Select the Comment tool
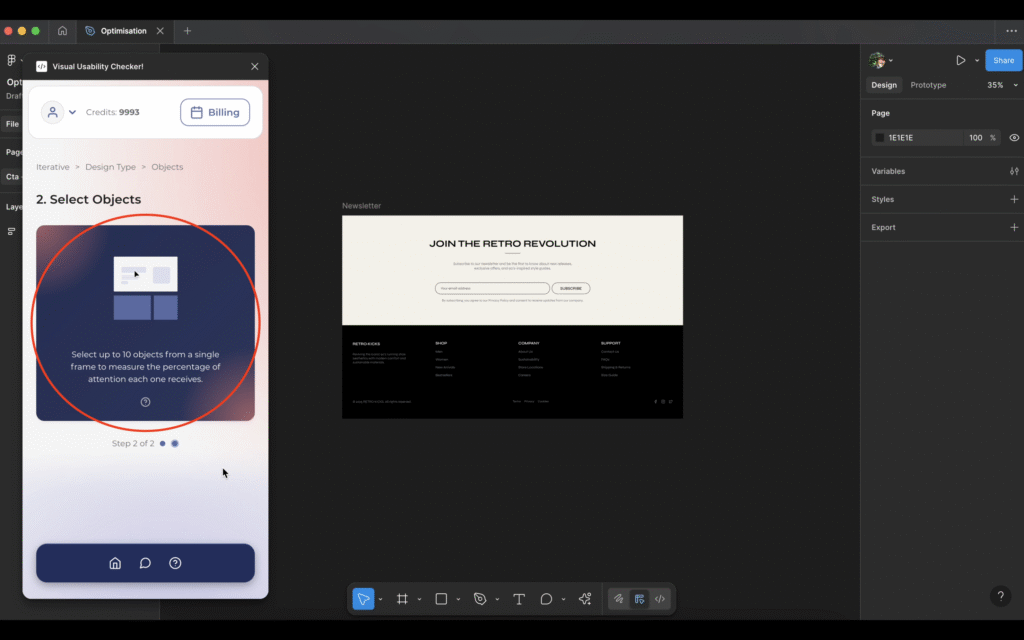 (x=546, y=599)
